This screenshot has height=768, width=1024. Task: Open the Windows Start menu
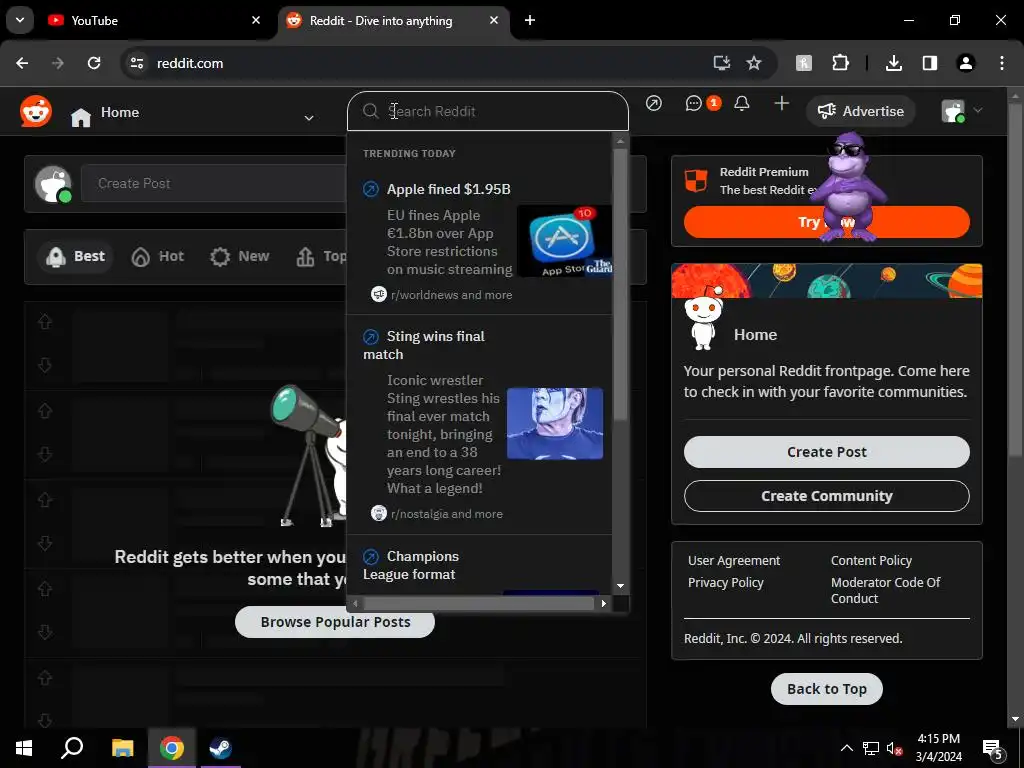click(24, 748)
